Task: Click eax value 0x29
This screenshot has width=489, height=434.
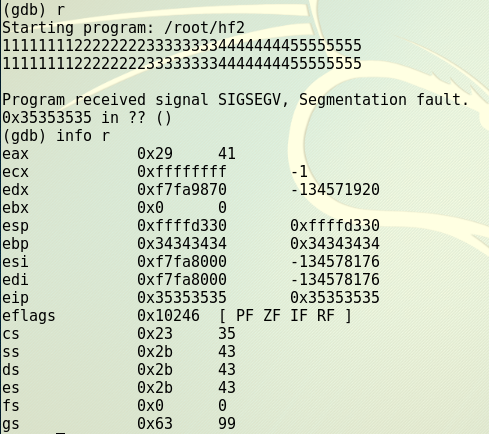Action: (x=155, y=154)
